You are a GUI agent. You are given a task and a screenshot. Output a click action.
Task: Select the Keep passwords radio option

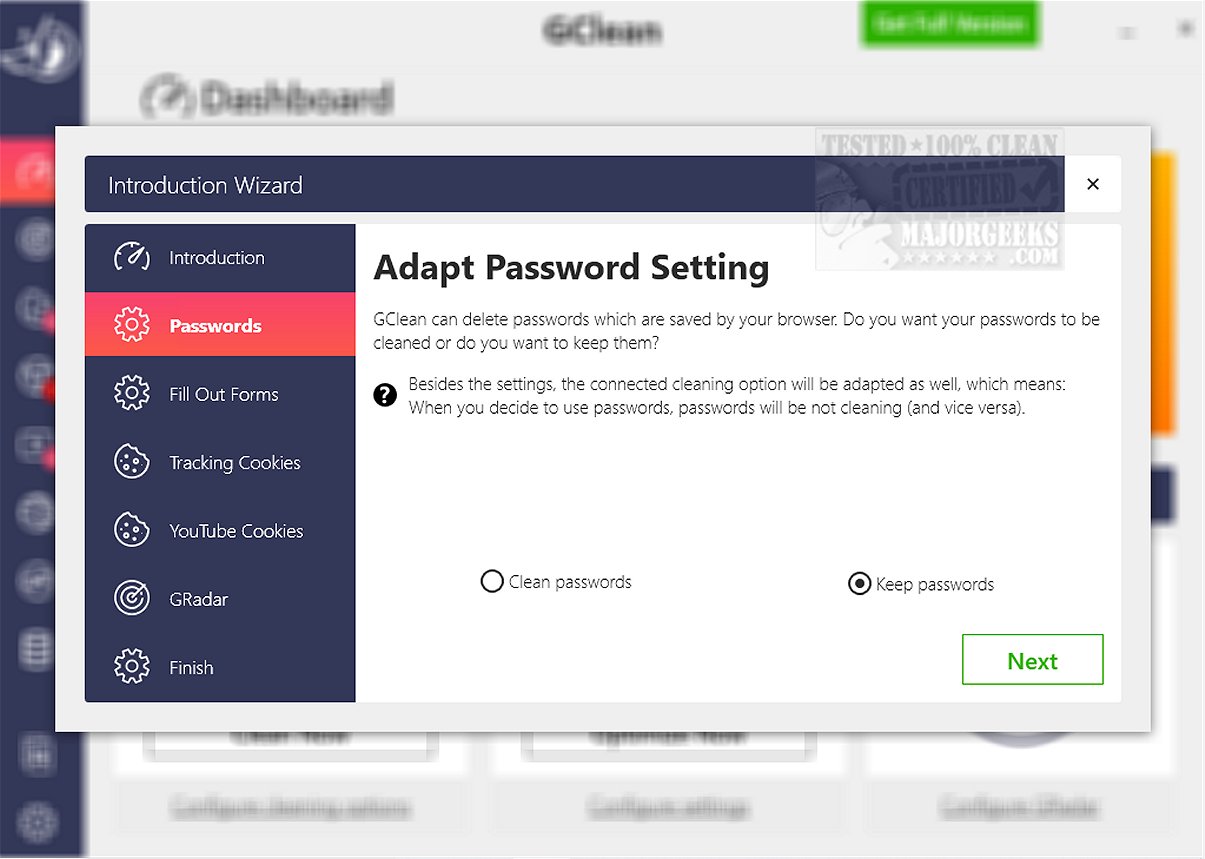click(x=859, y=584)
